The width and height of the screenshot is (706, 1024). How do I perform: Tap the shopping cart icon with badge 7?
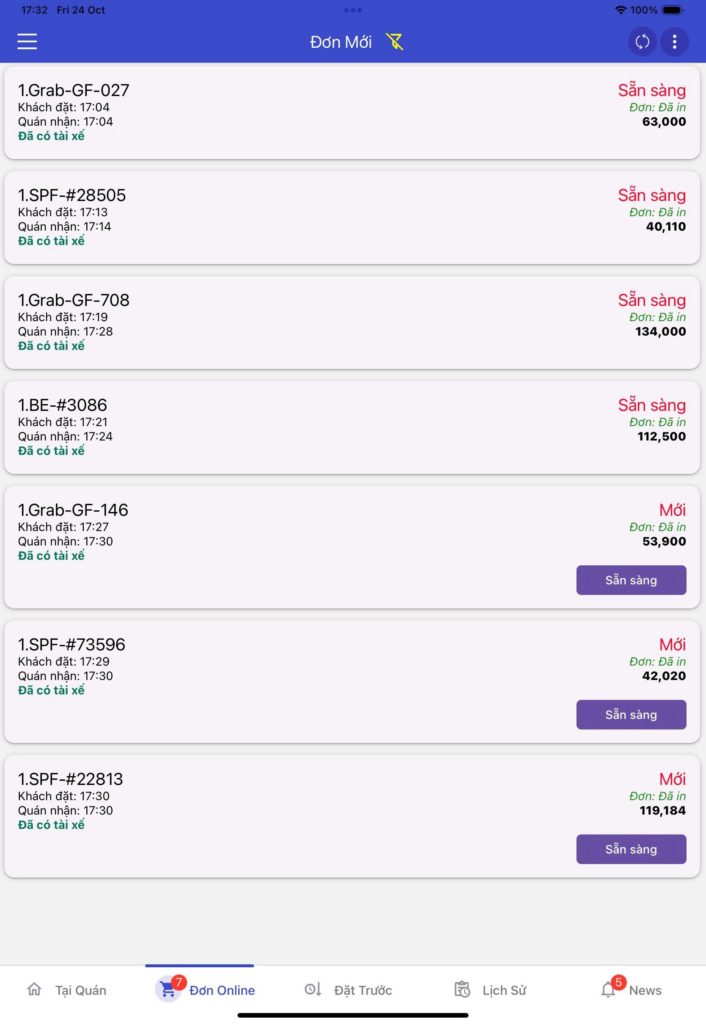pos(168,989)
